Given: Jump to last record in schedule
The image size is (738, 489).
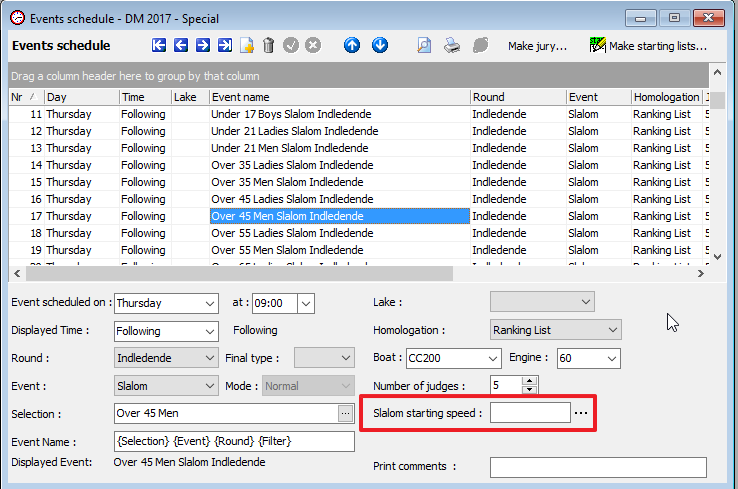Looking at the screenshot, I should click(x=225, y=45).
